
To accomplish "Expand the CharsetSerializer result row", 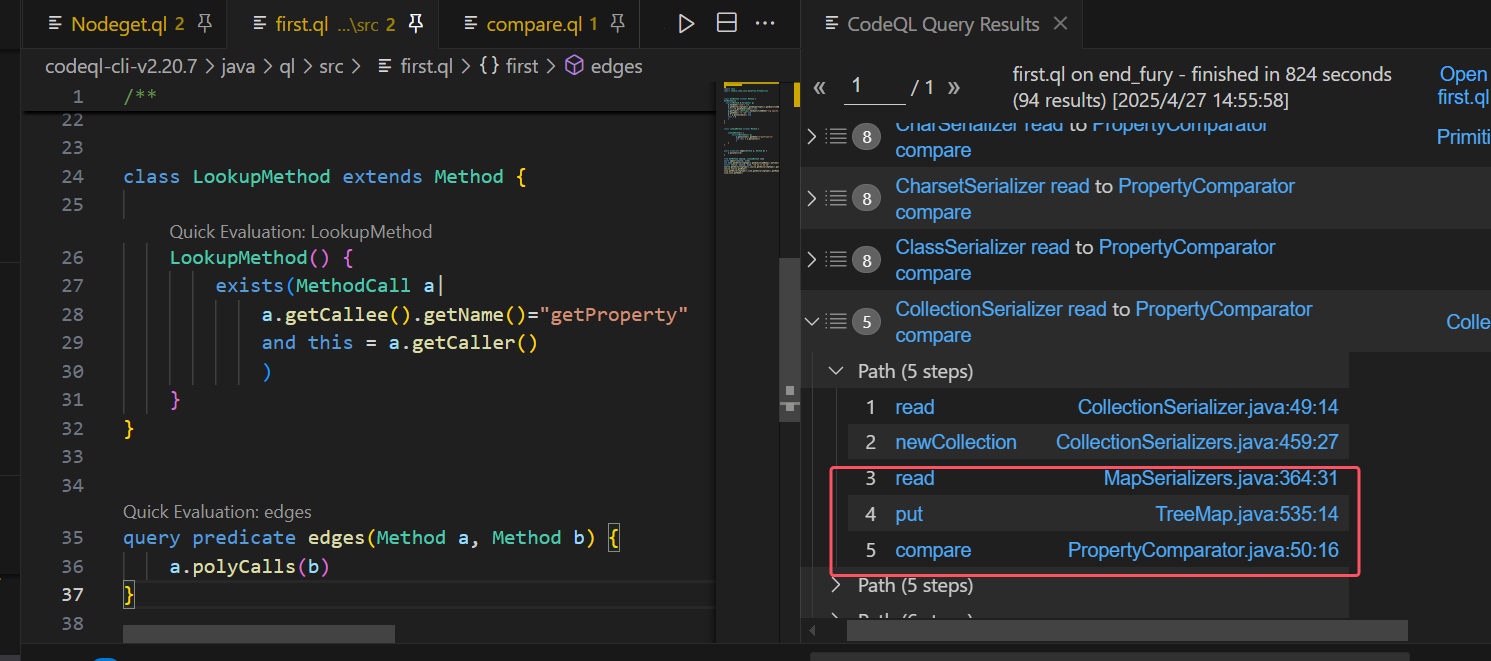I will 812,198.
